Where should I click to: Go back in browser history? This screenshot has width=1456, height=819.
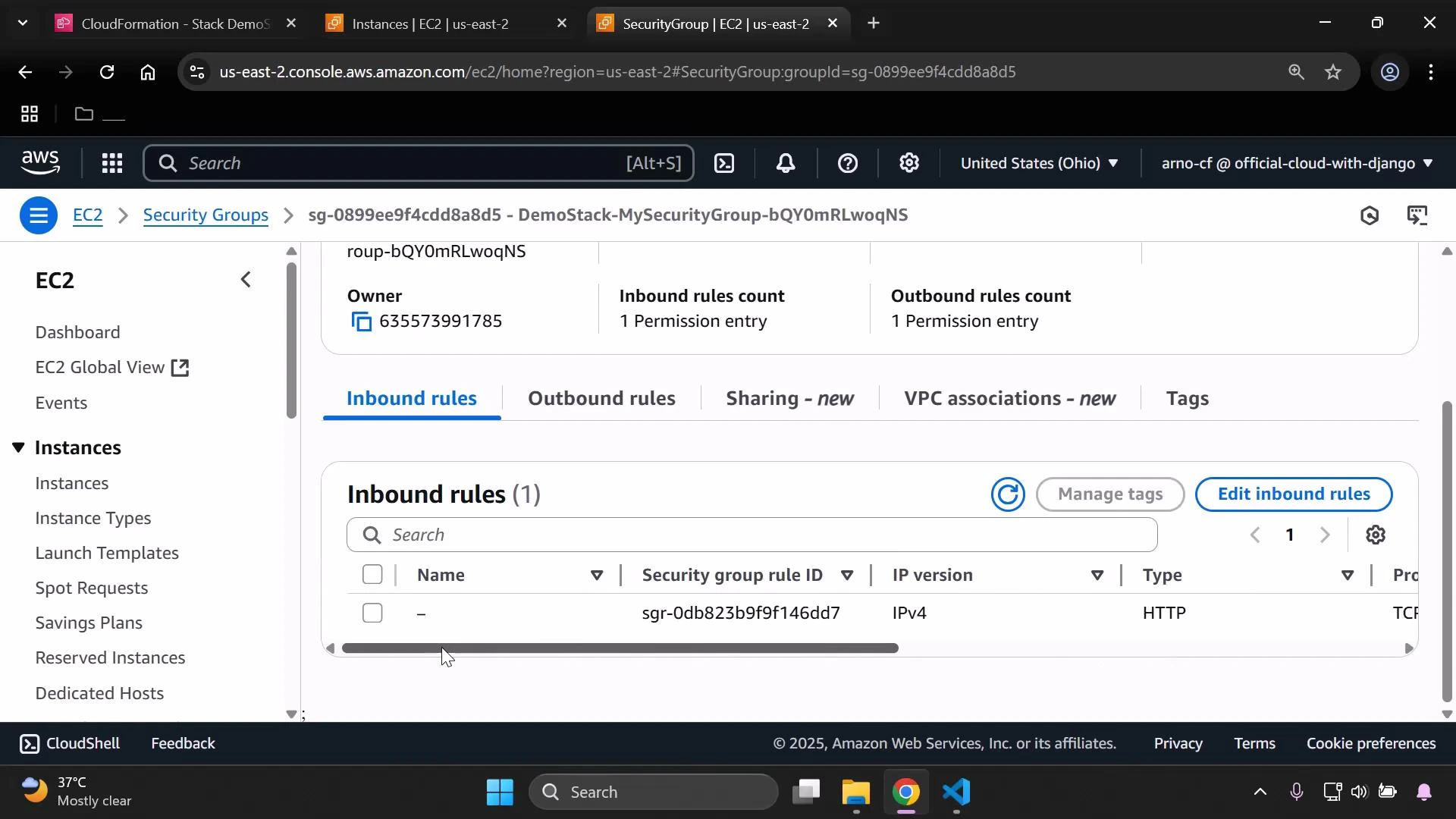coord(25,72)
